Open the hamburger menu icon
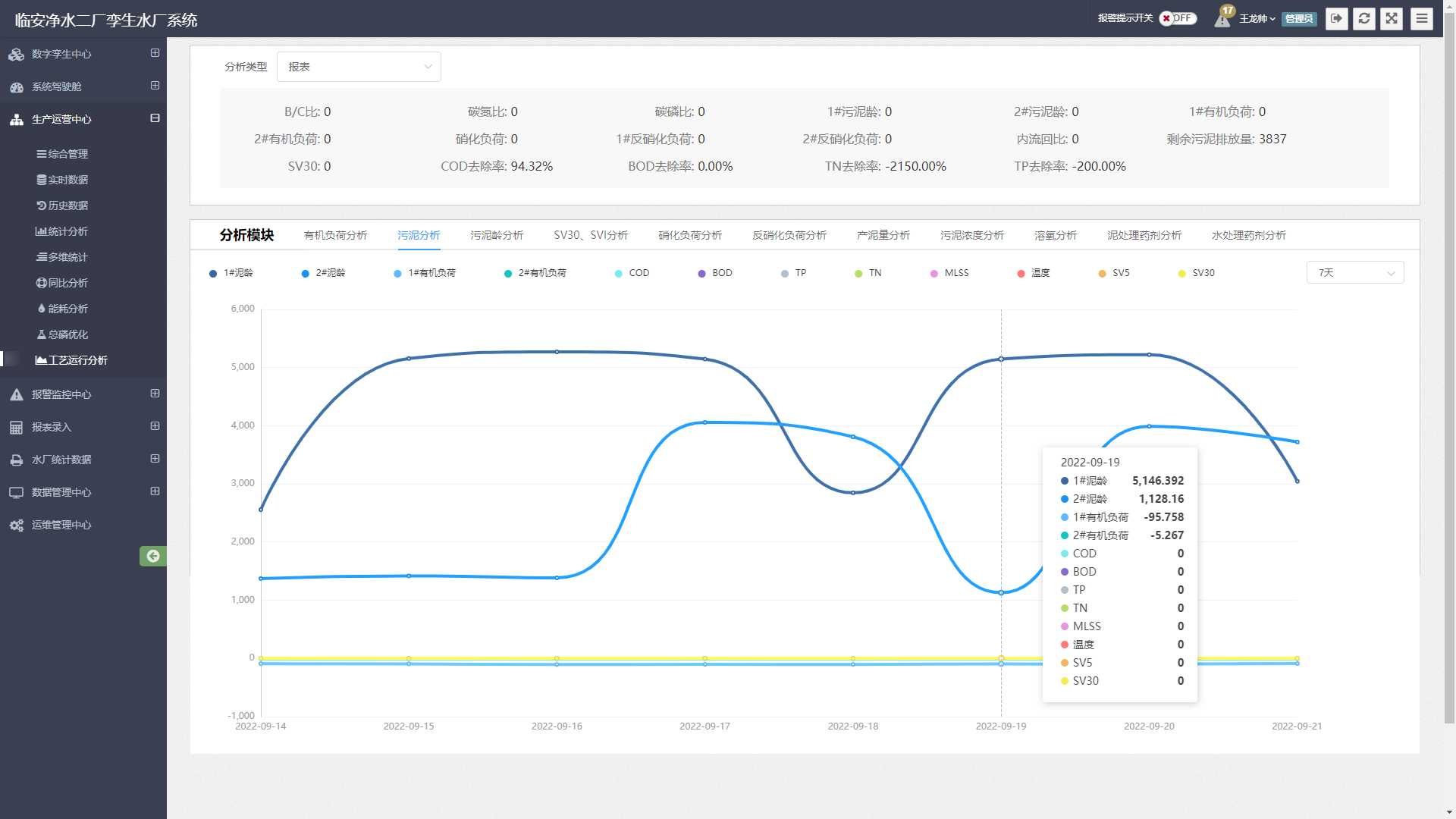 pos(1422,19)
